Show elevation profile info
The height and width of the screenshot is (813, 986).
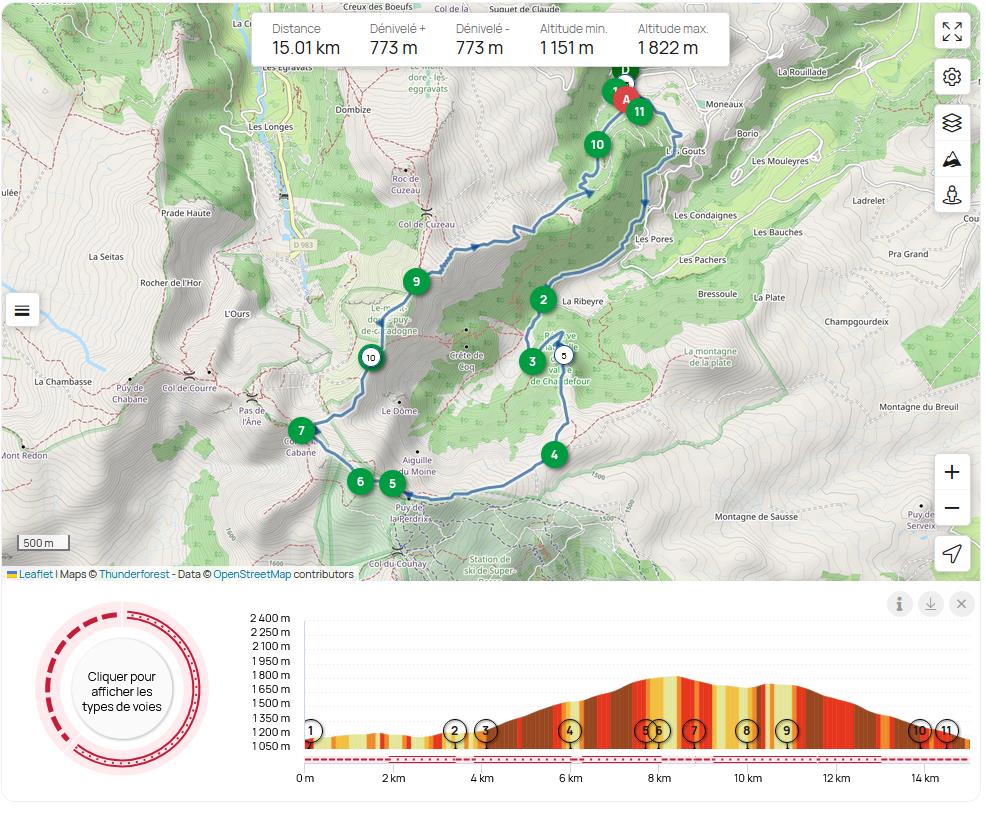coord(899,604)
